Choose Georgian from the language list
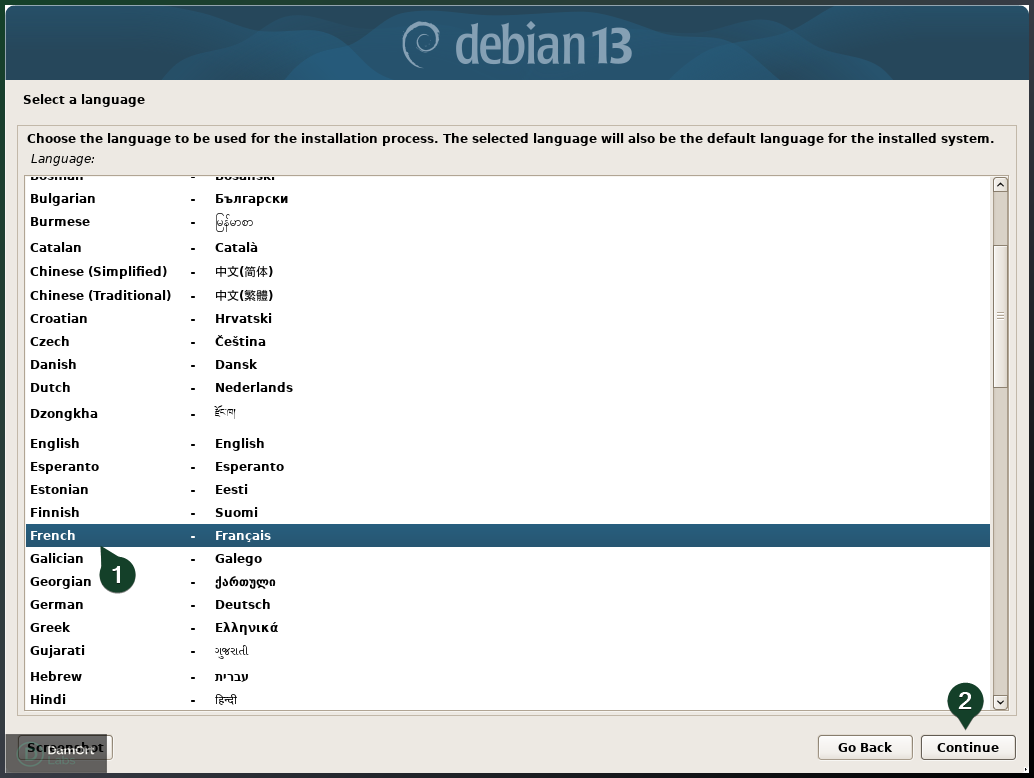The image size is (1034, 778). coord(150,581)
